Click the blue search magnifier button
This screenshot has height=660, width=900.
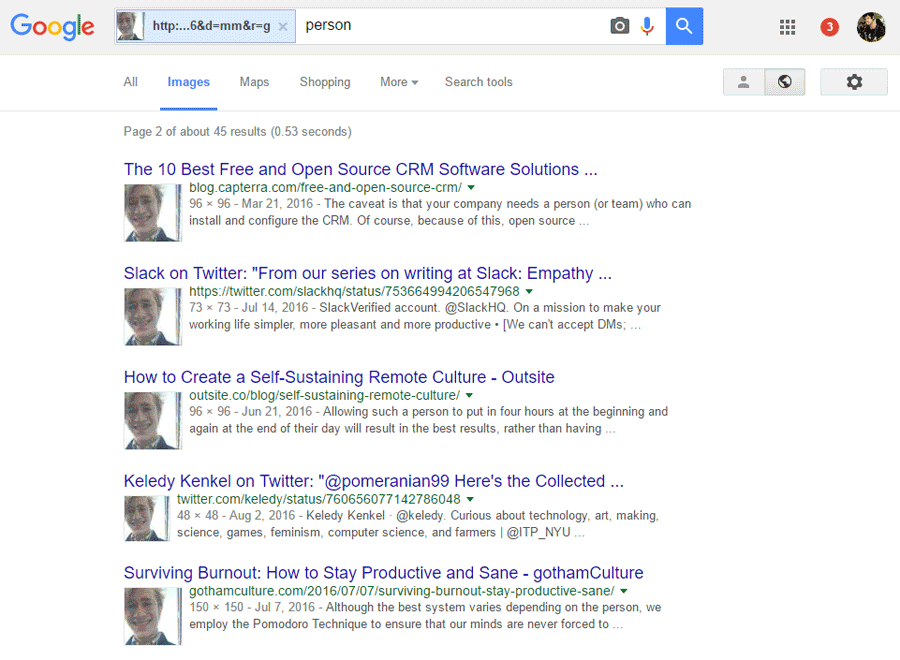click(x=684, y=26)
